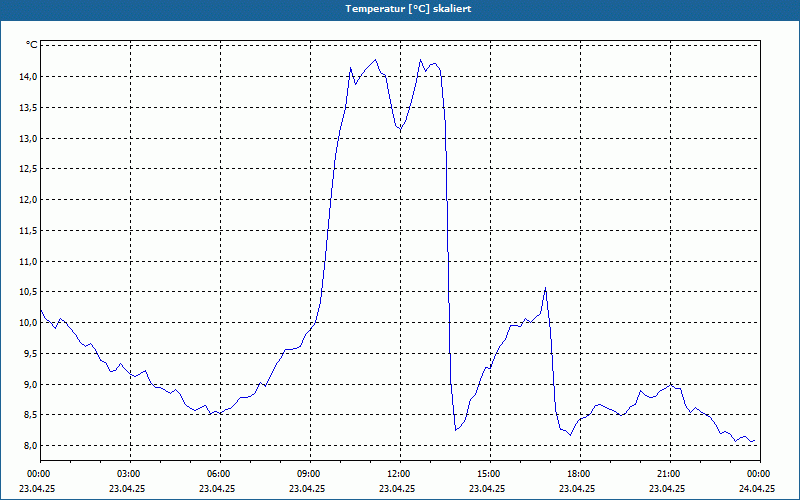Click the 00:00 time label above 24.04.25
800x500 pixels.
[758, 474]
